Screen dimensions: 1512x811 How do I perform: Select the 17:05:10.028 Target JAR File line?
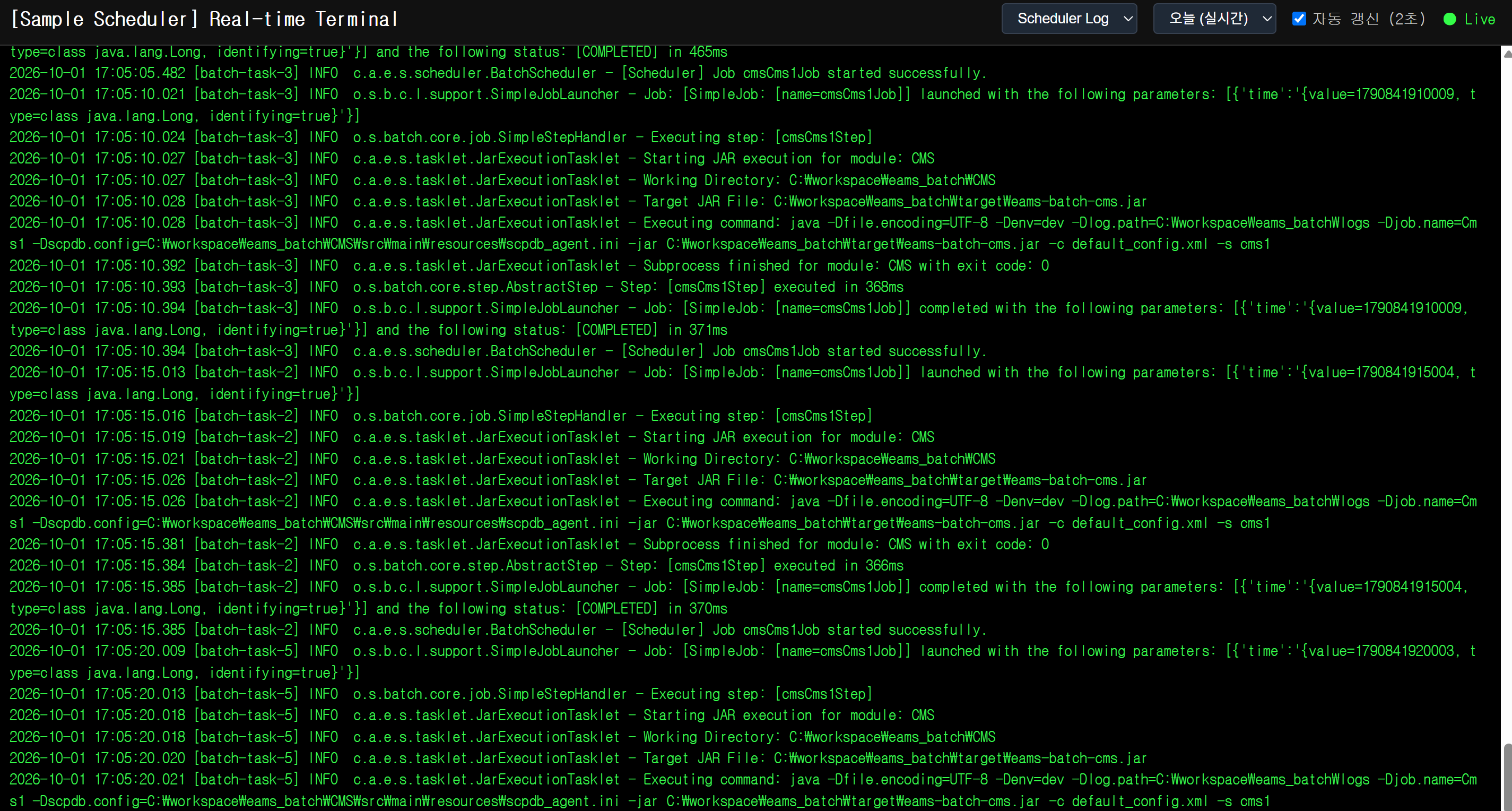[x=578, y=202]
